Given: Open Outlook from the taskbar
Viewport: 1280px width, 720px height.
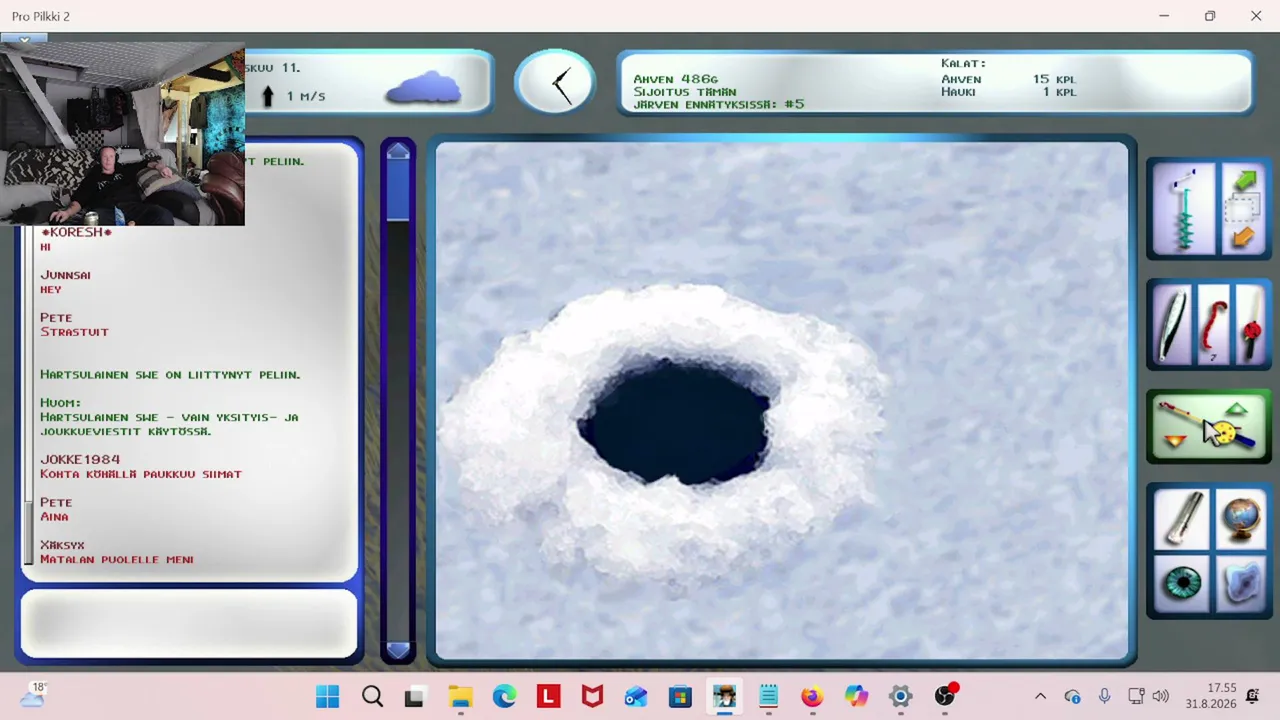Looking at the screenshot, I should [x=636, y=696].
